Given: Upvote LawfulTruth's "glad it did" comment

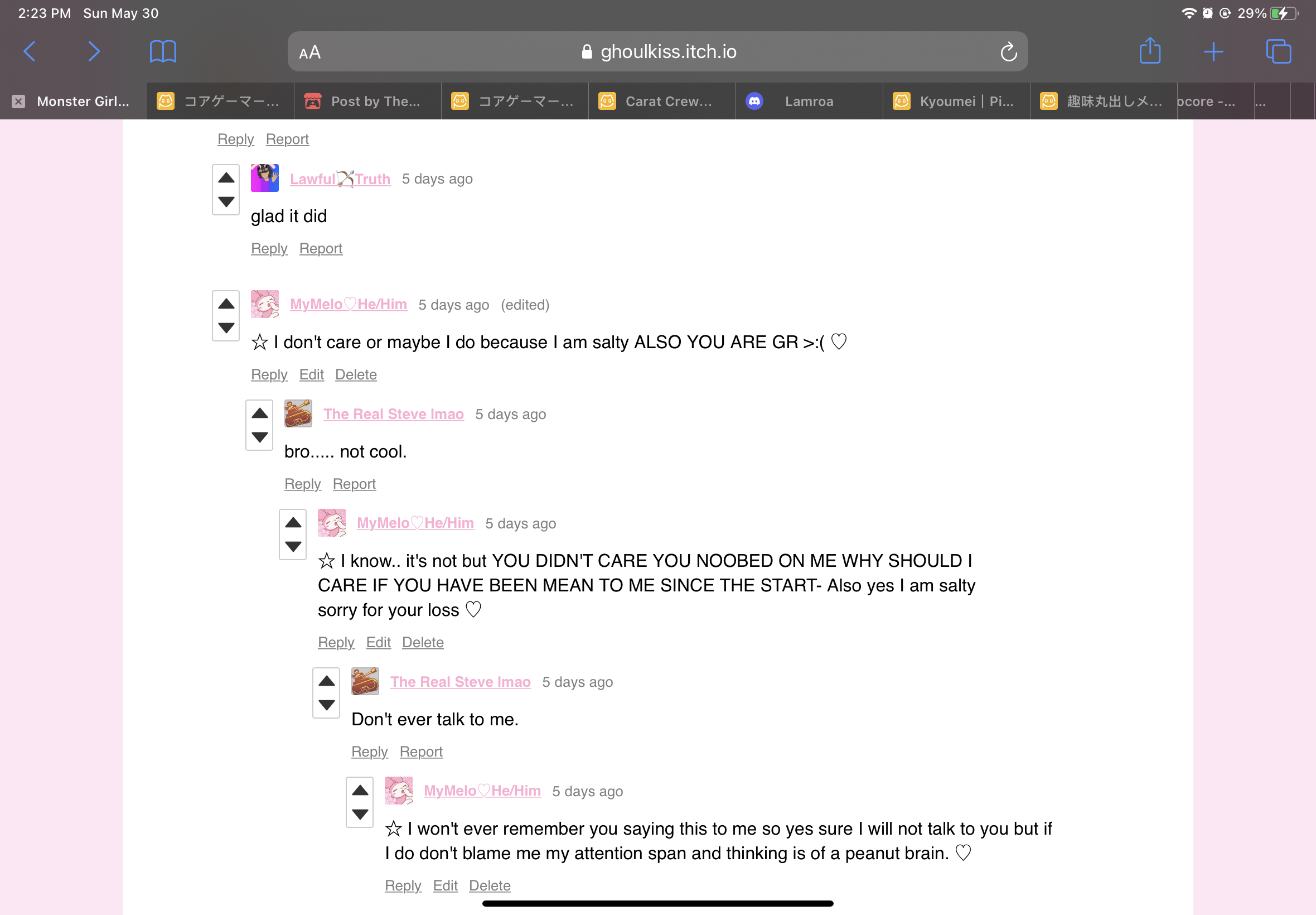Looking at the screenshot, I should (226, 178).
